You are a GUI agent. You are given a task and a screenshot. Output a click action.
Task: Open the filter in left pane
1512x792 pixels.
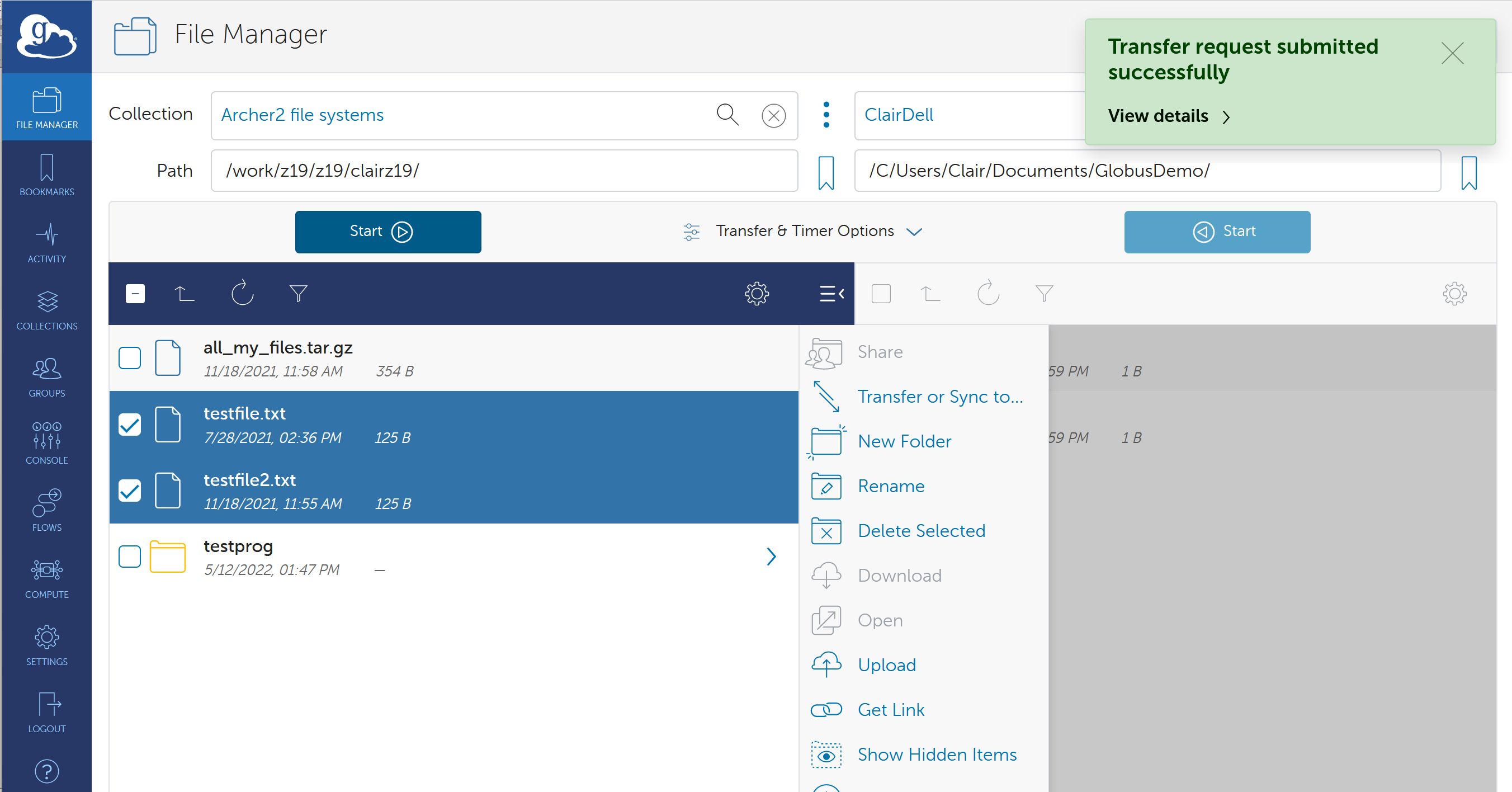tap(298, 293)
